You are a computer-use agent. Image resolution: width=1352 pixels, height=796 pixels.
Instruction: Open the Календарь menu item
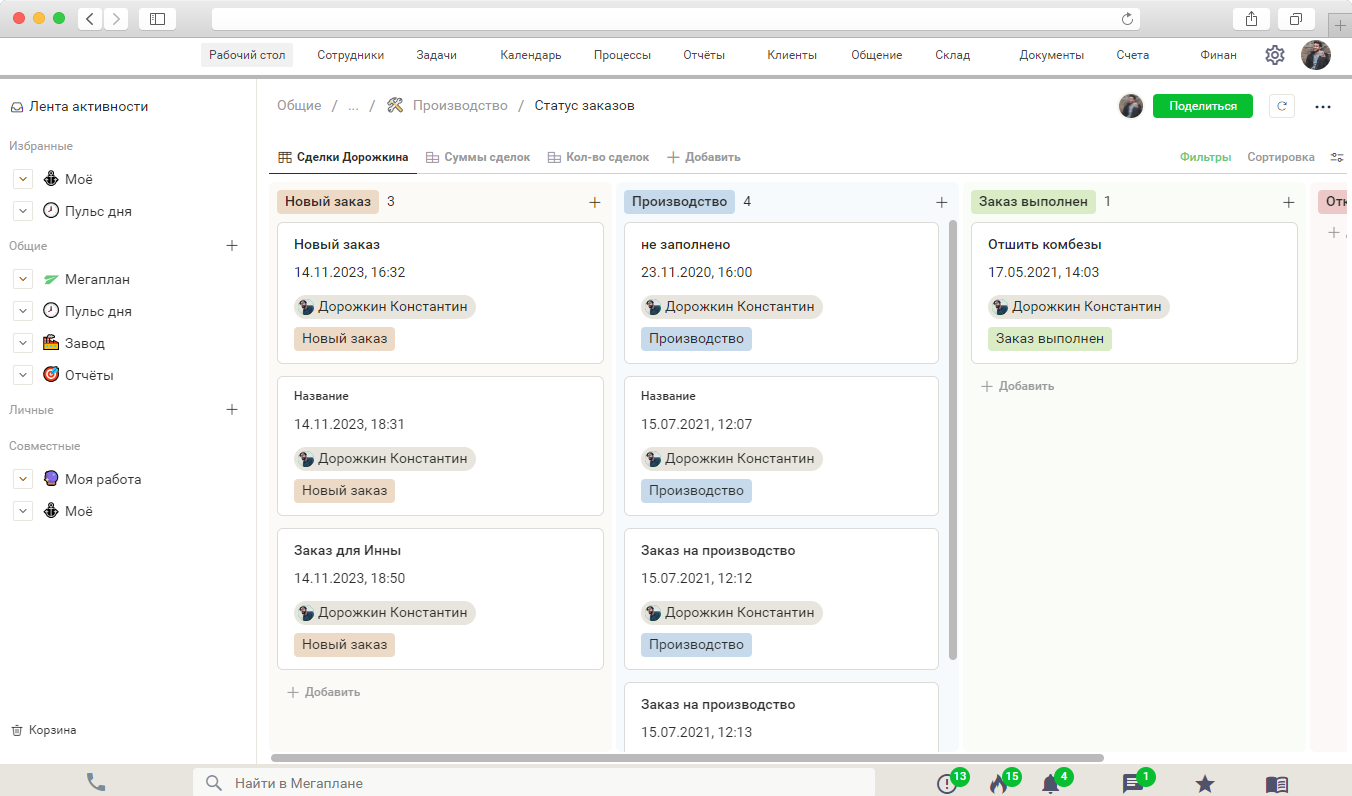tap(530, 55)
